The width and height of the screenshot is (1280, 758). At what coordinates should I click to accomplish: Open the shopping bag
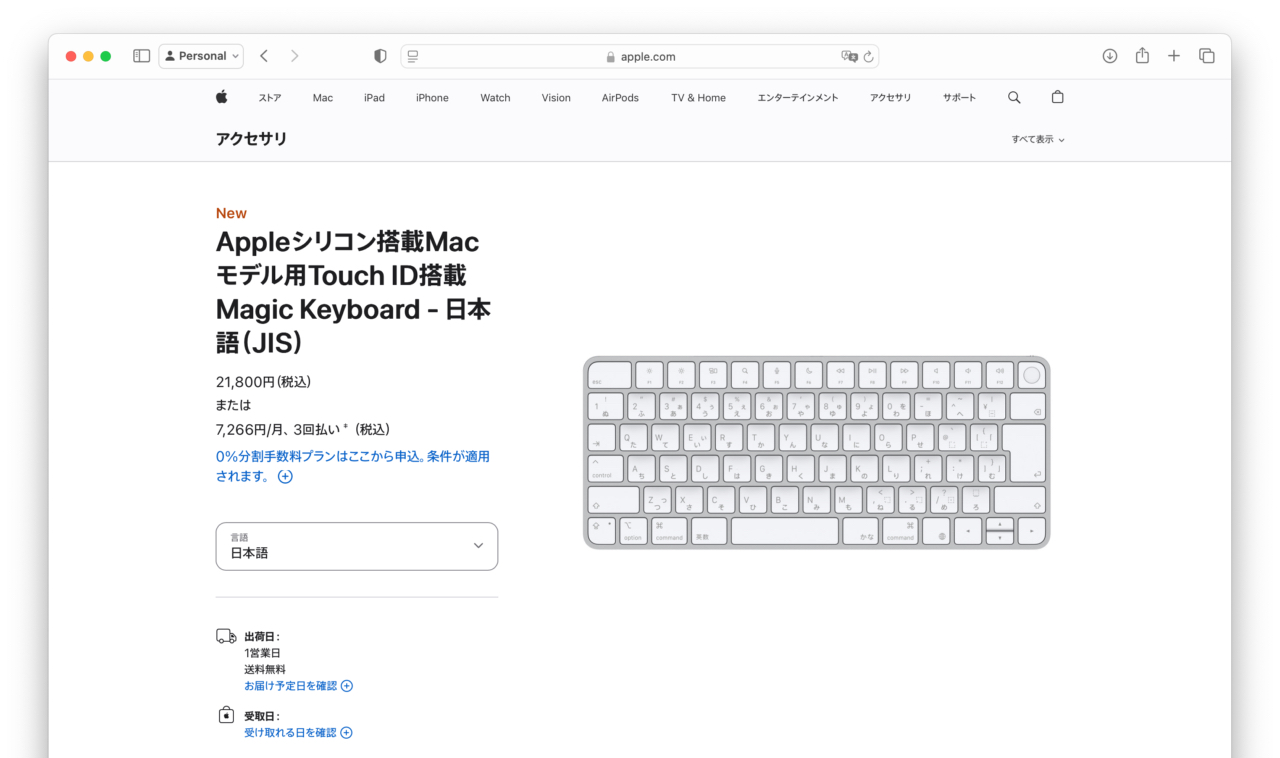point(1058,97)
